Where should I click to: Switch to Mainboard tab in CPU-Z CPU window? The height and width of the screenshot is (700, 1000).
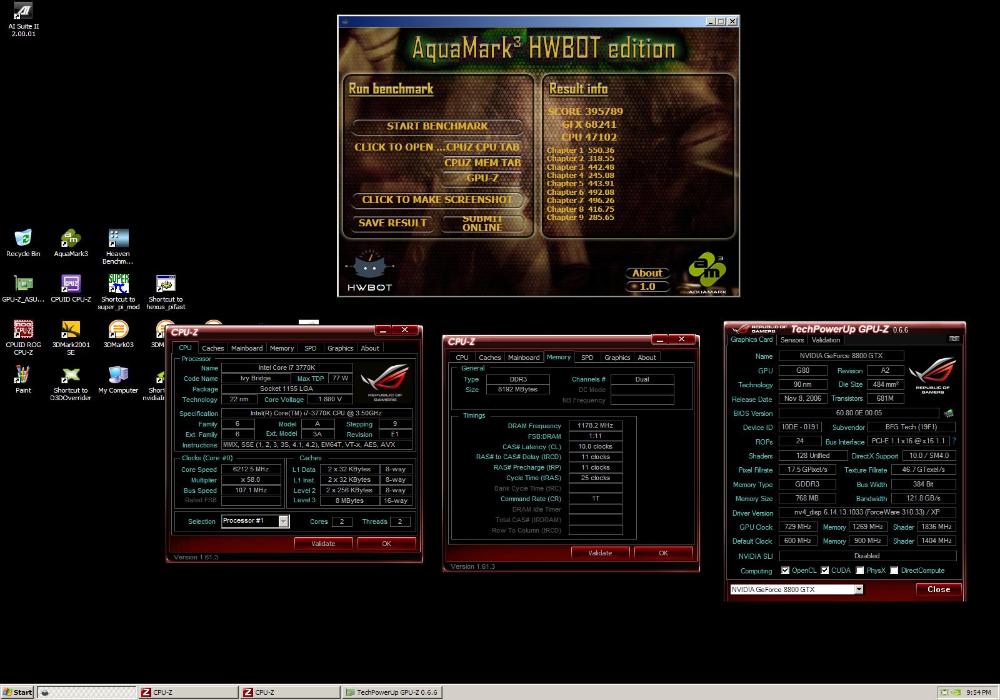click(x=247, y=348)
